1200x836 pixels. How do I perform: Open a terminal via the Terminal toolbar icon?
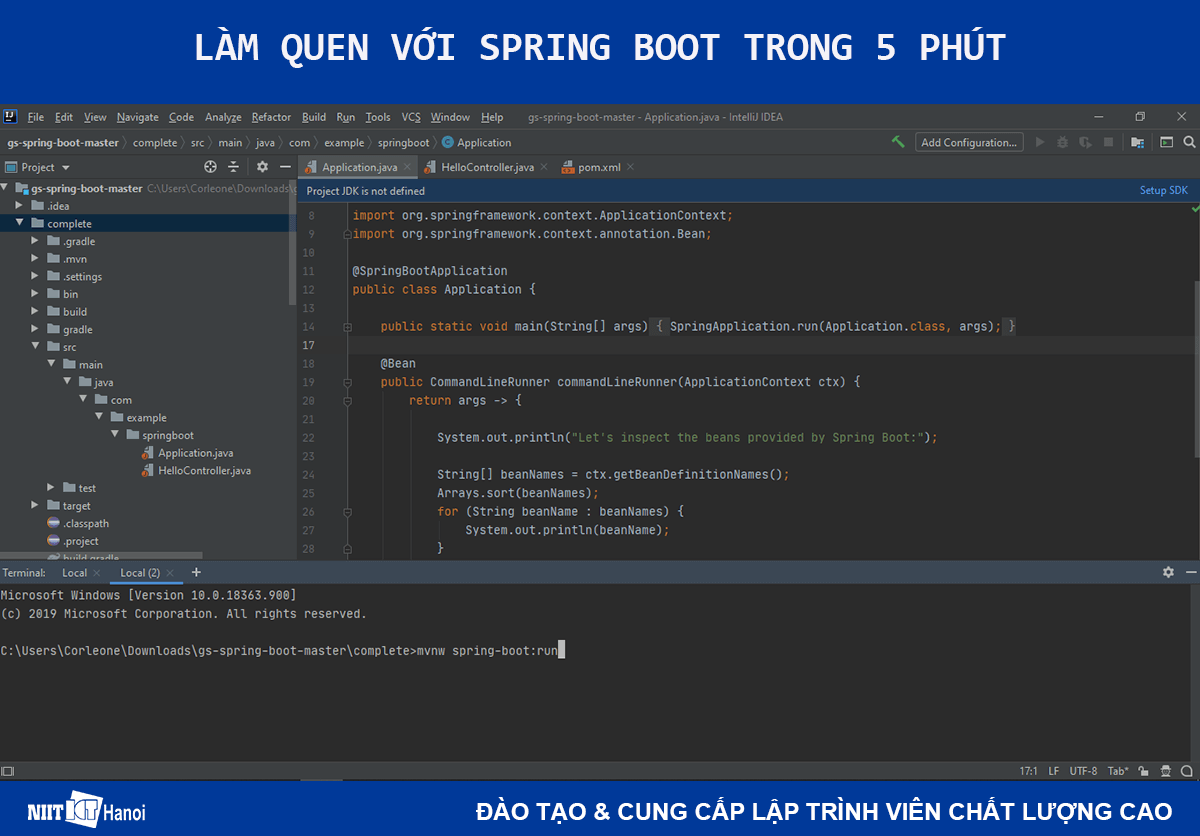point(1166,143)
